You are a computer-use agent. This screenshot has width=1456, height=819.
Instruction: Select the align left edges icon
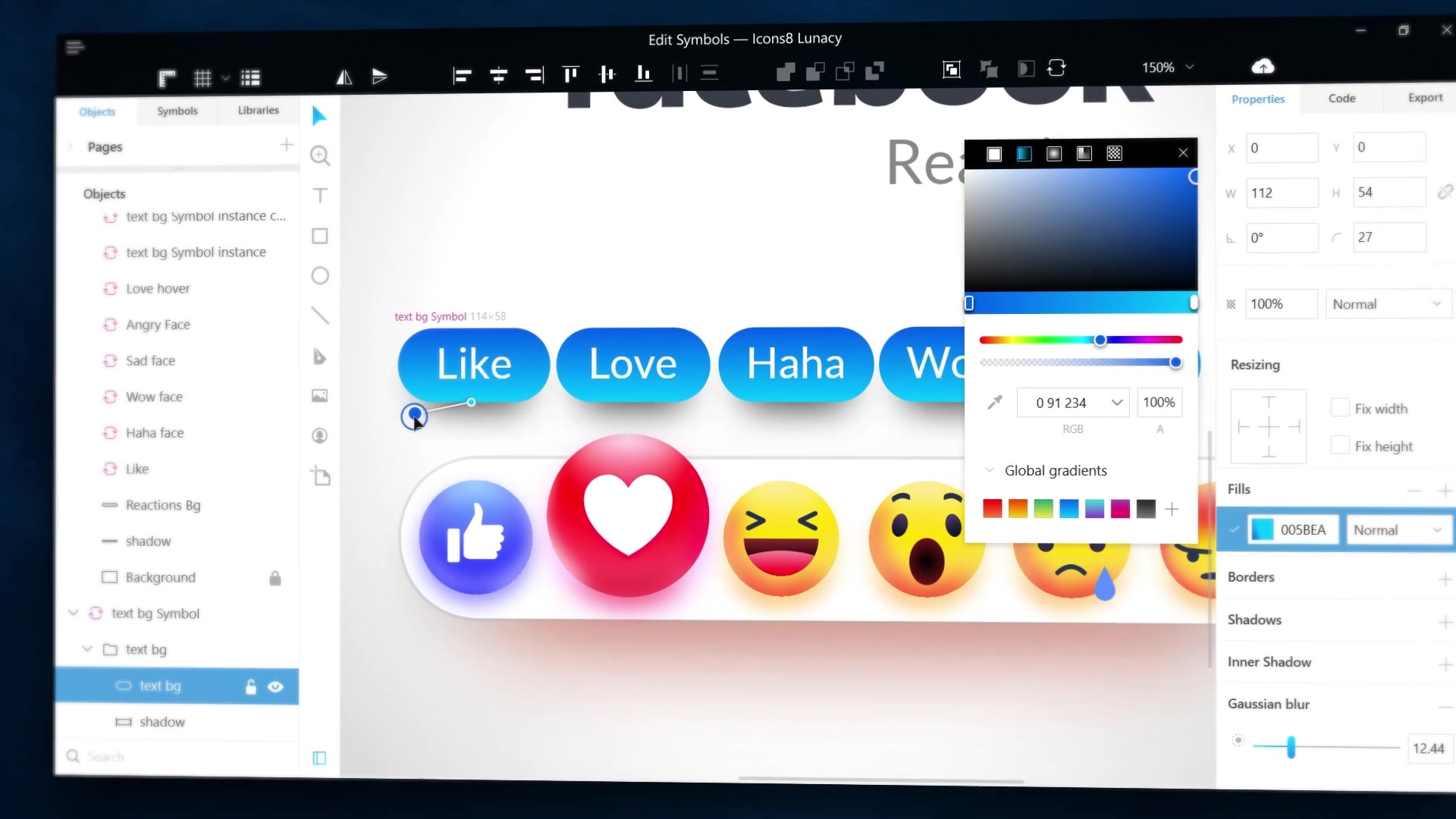[x=462, y=73]
